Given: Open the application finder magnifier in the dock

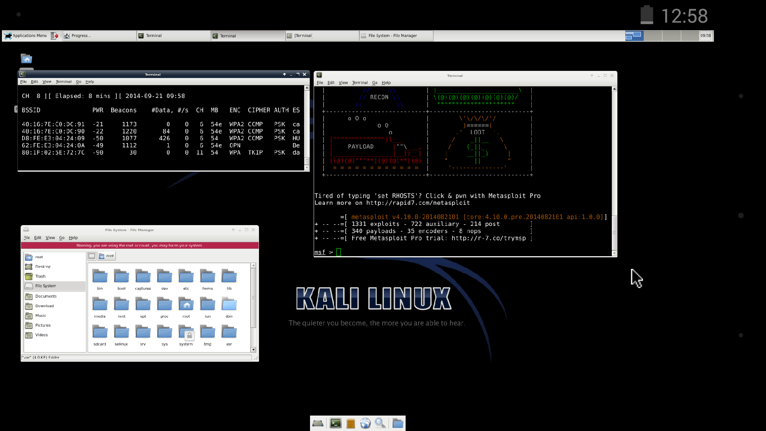Looking at the screenshot, I should (x=381, y=423).
